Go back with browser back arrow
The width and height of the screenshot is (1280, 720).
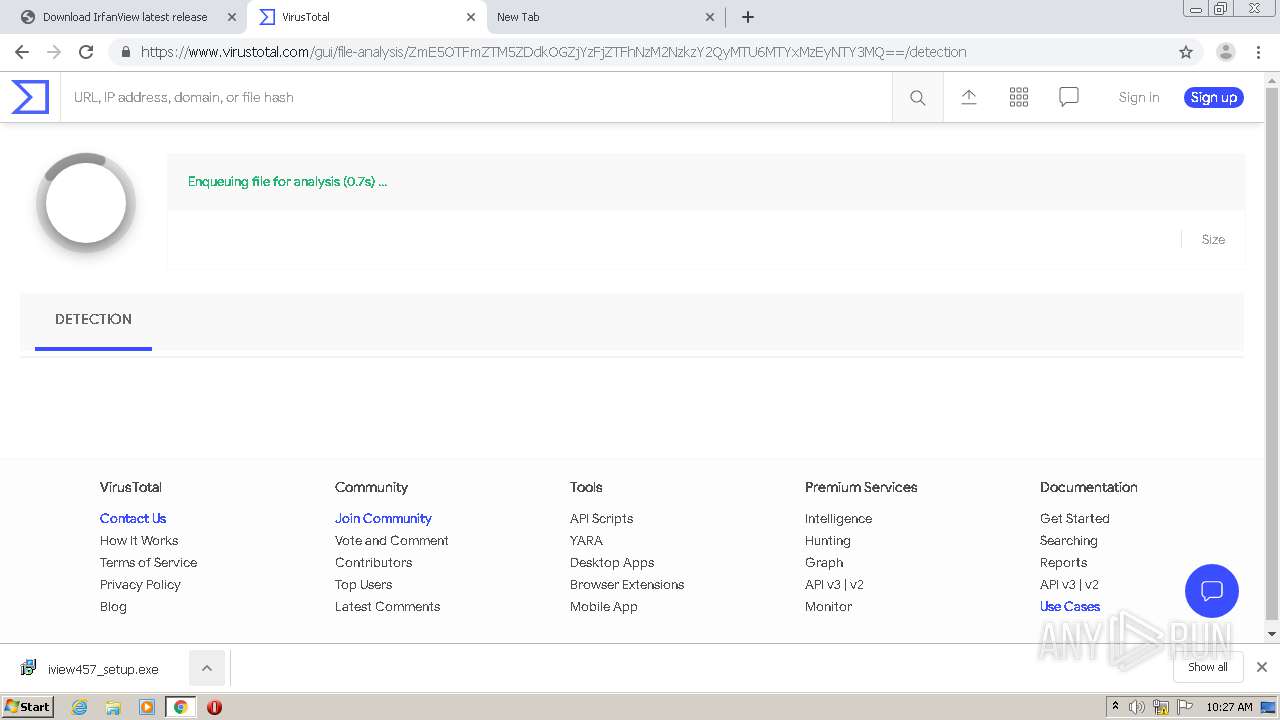22,52
